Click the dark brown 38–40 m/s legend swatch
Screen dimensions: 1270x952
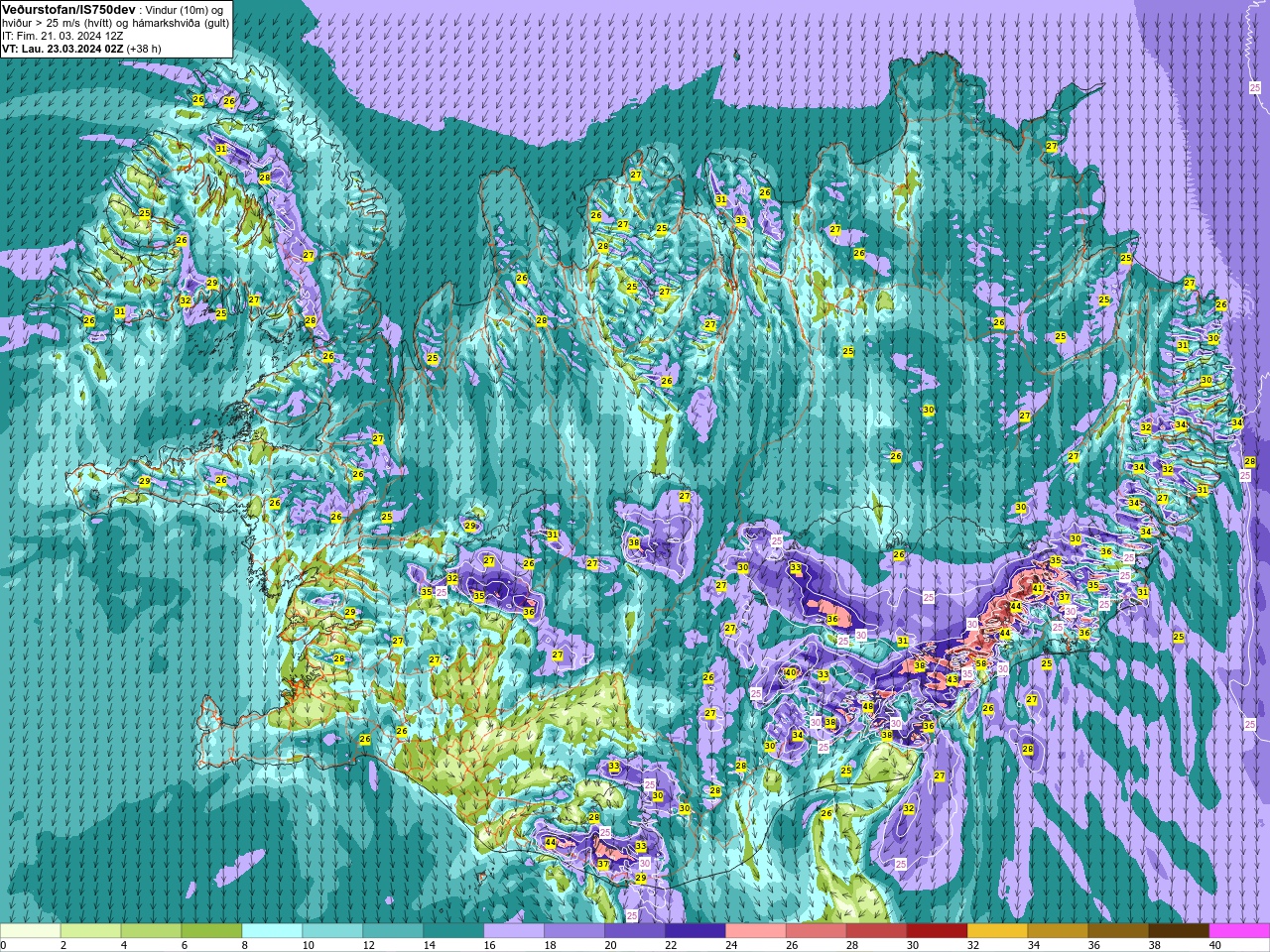pyautogui.click(x=1180, y=931)
